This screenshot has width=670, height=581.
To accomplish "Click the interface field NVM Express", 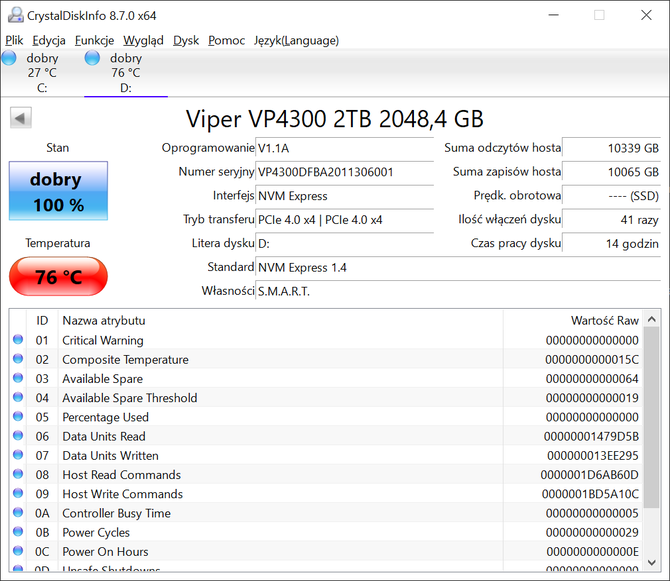I will pyautogui.click(x=344, y=196).
